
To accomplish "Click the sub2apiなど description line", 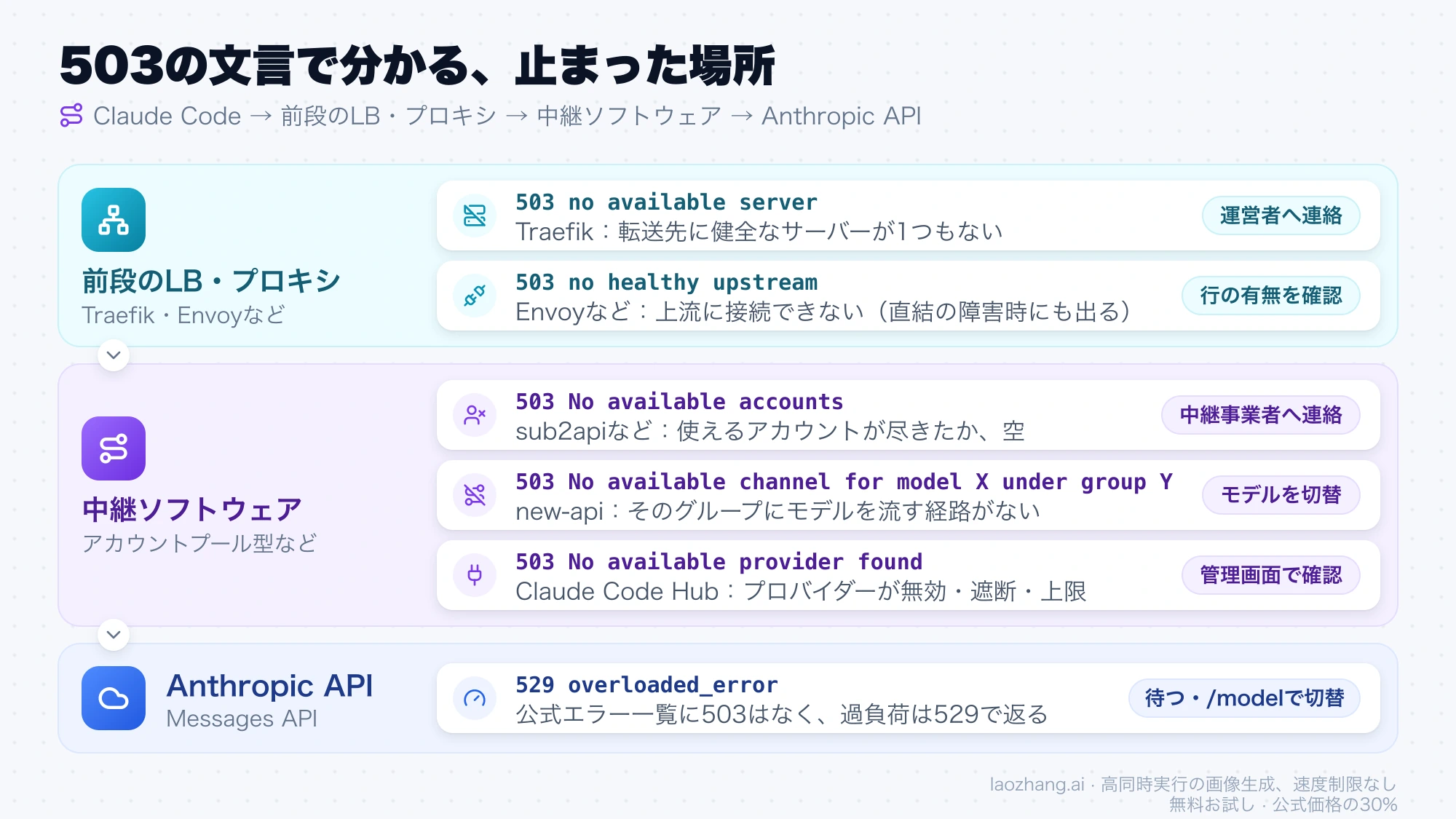I will coord(769,431).
